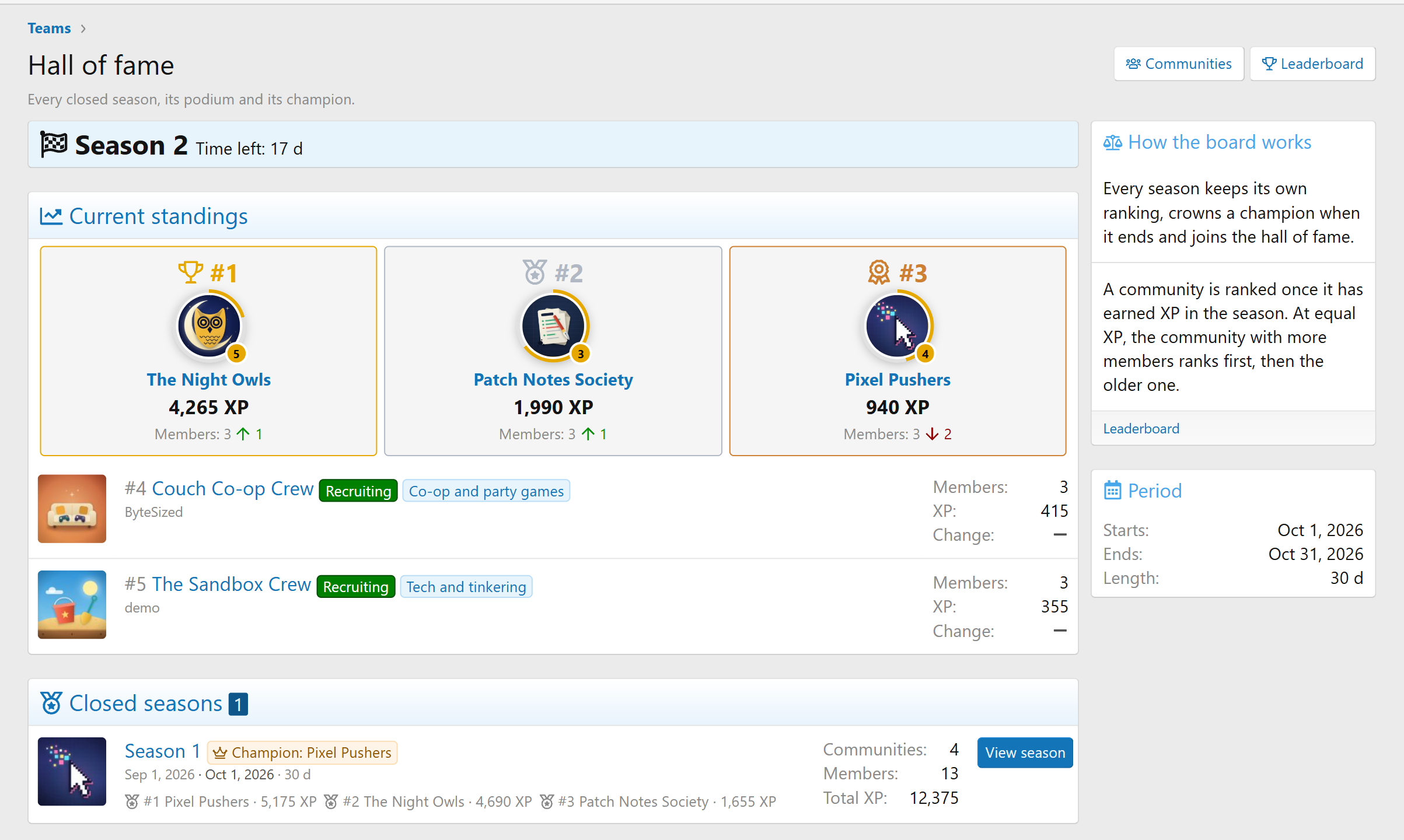Click the silver medal icon of rank #2
This screenshot has height=840, width=1404.
(535, 272)
